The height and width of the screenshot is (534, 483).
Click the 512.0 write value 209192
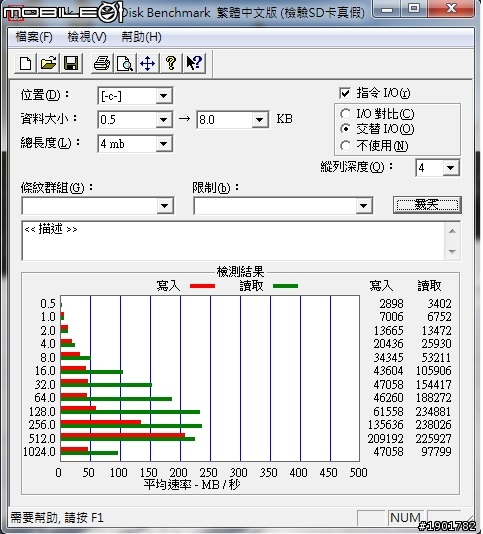pos(385,439)
